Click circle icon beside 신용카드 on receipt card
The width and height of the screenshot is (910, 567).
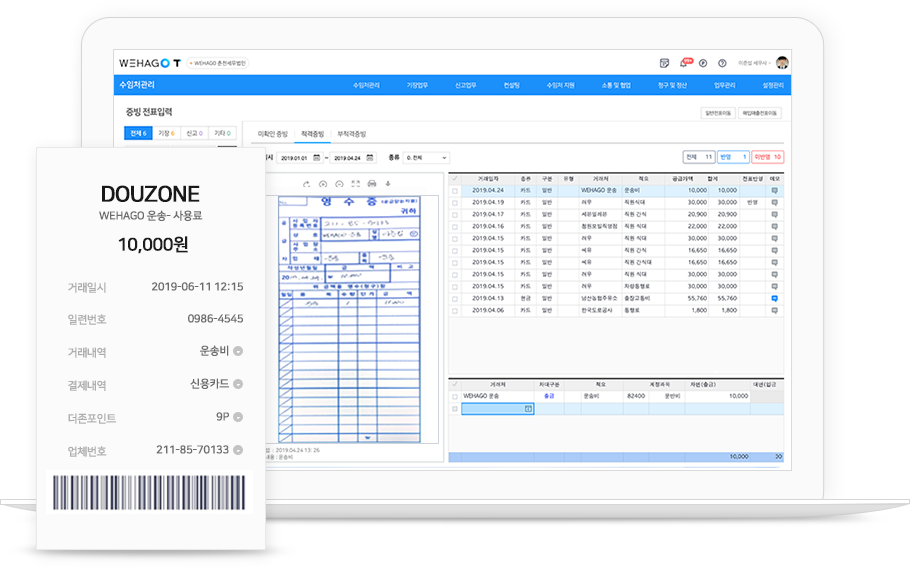(x=238, y=384)
